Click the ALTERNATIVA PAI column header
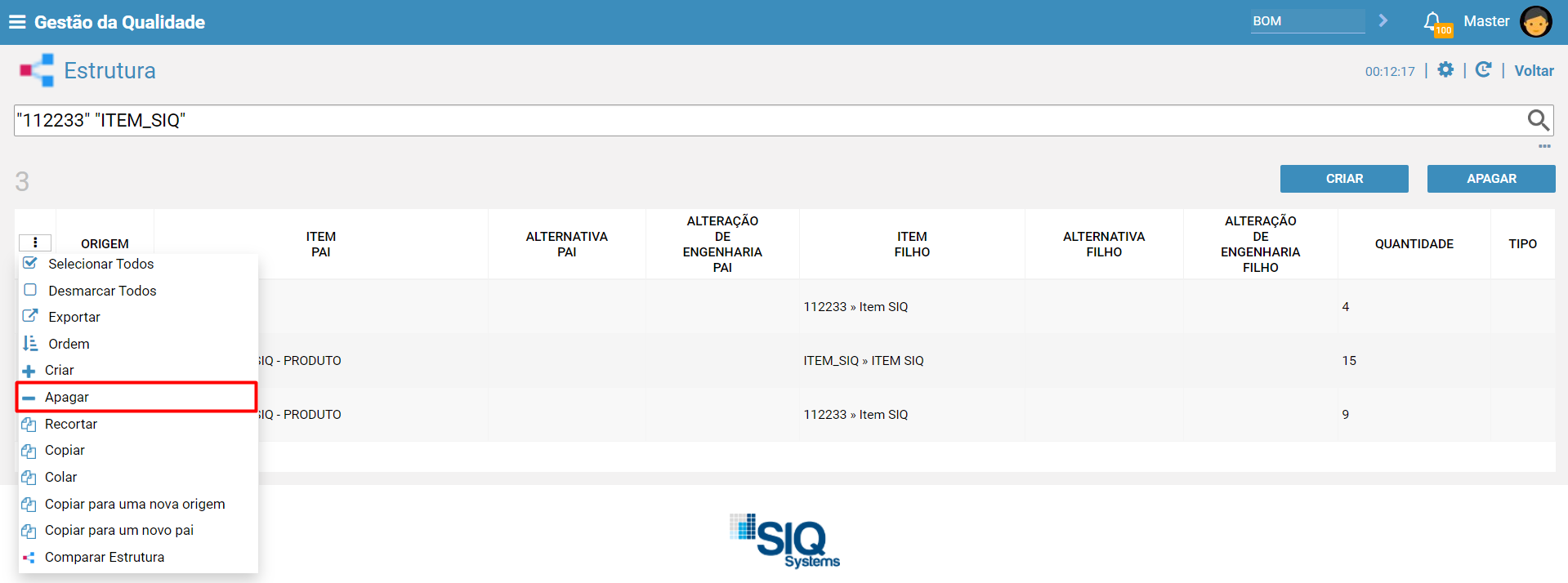1568x583 pixels. click(x=566, y=243)
